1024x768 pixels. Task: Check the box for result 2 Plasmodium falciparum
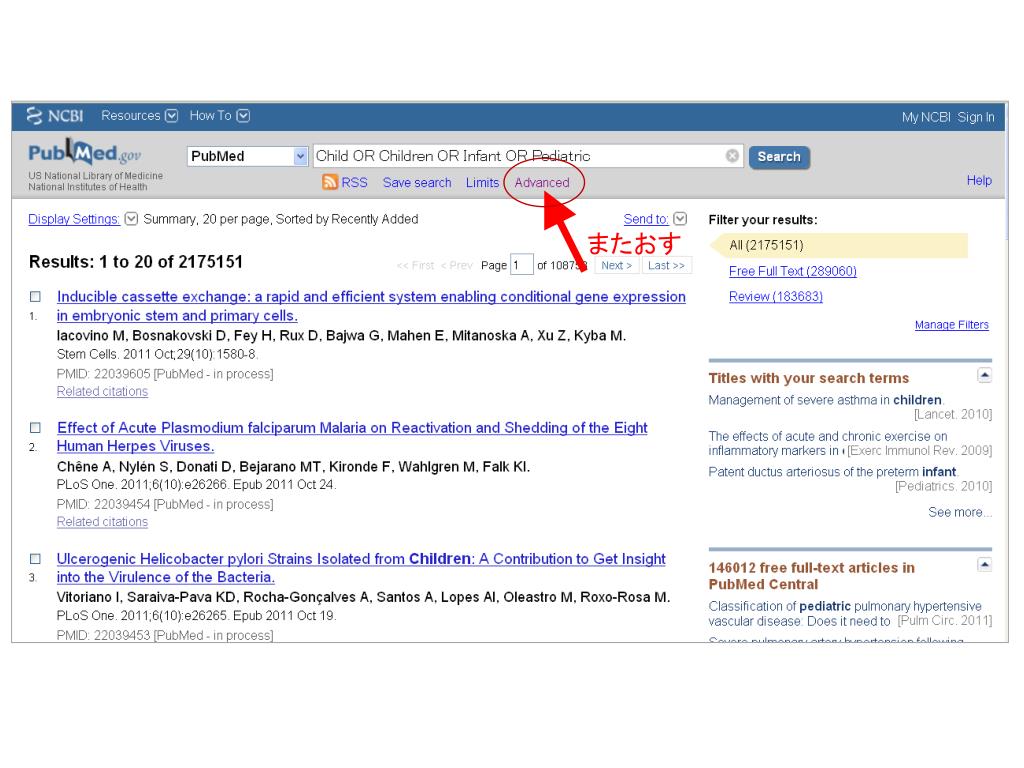[35, 428]
